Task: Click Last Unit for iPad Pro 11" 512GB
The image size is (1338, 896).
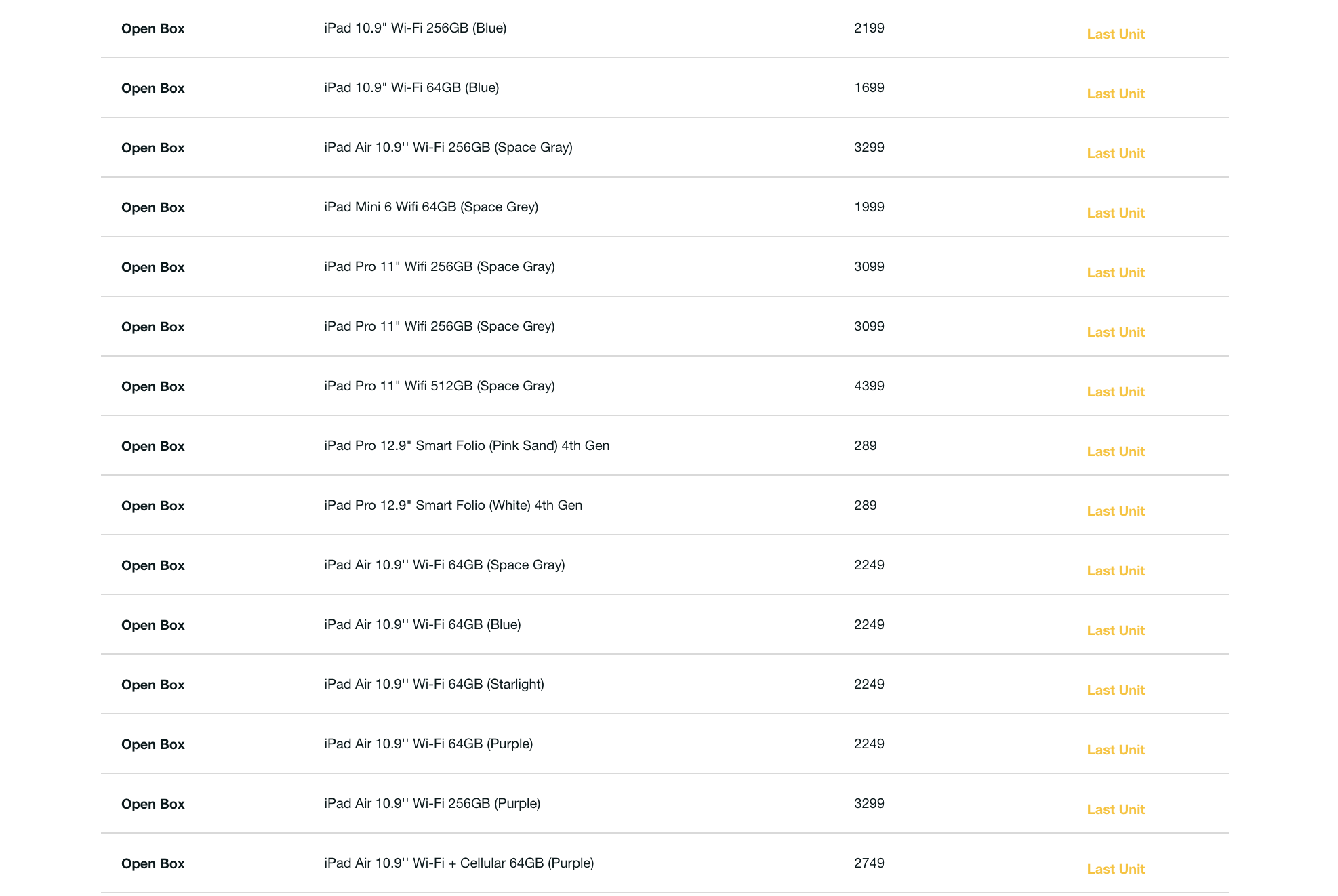Action: point(1115,392)
